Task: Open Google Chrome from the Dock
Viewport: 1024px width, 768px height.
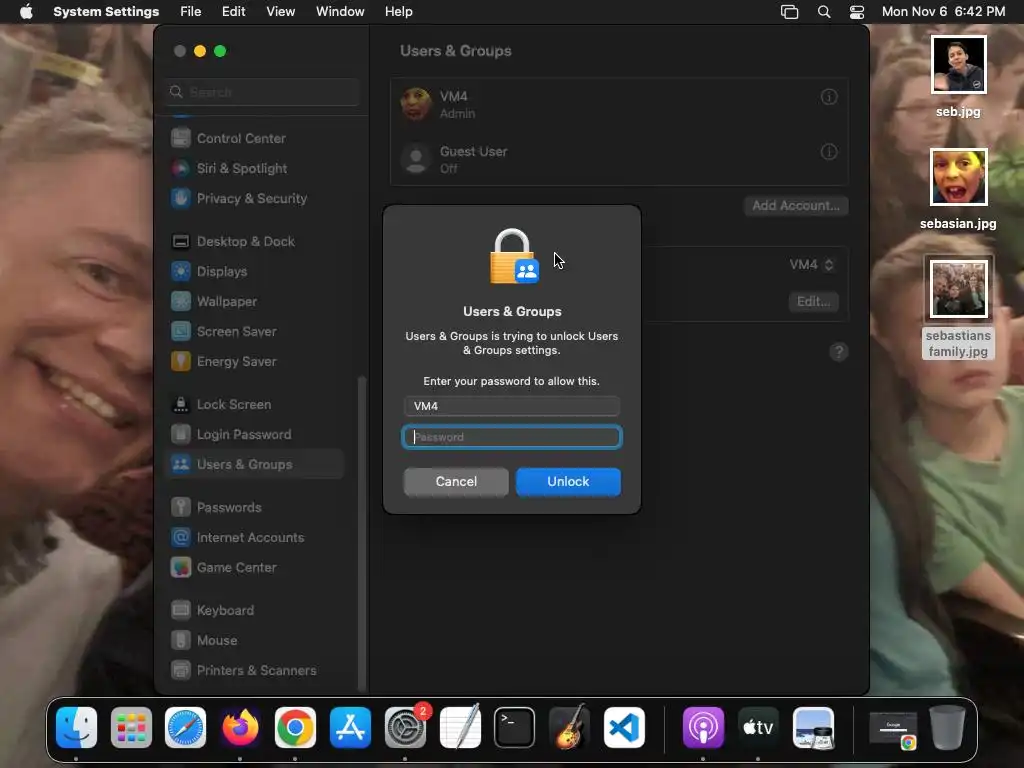Action: [x=295, y=728]
